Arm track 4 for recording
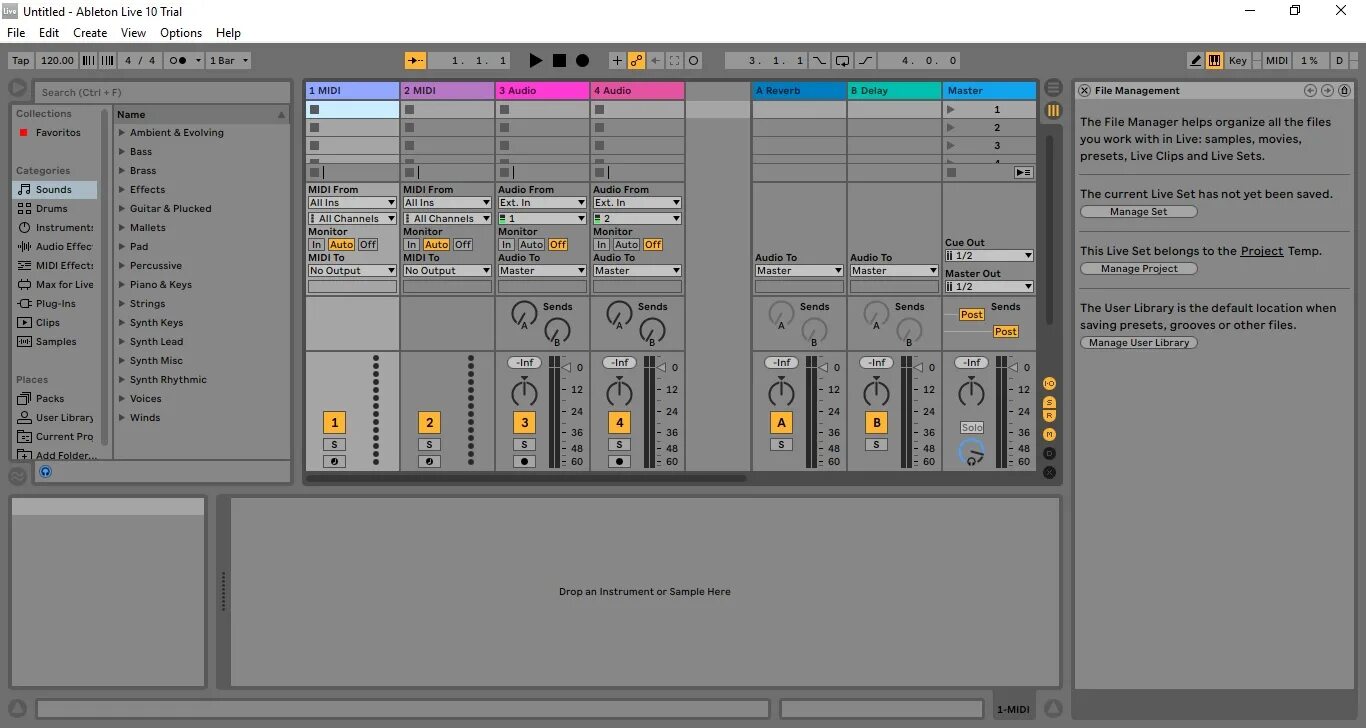Image resolution: width=1366 pixels, height=728 pixels. (619, 462)
